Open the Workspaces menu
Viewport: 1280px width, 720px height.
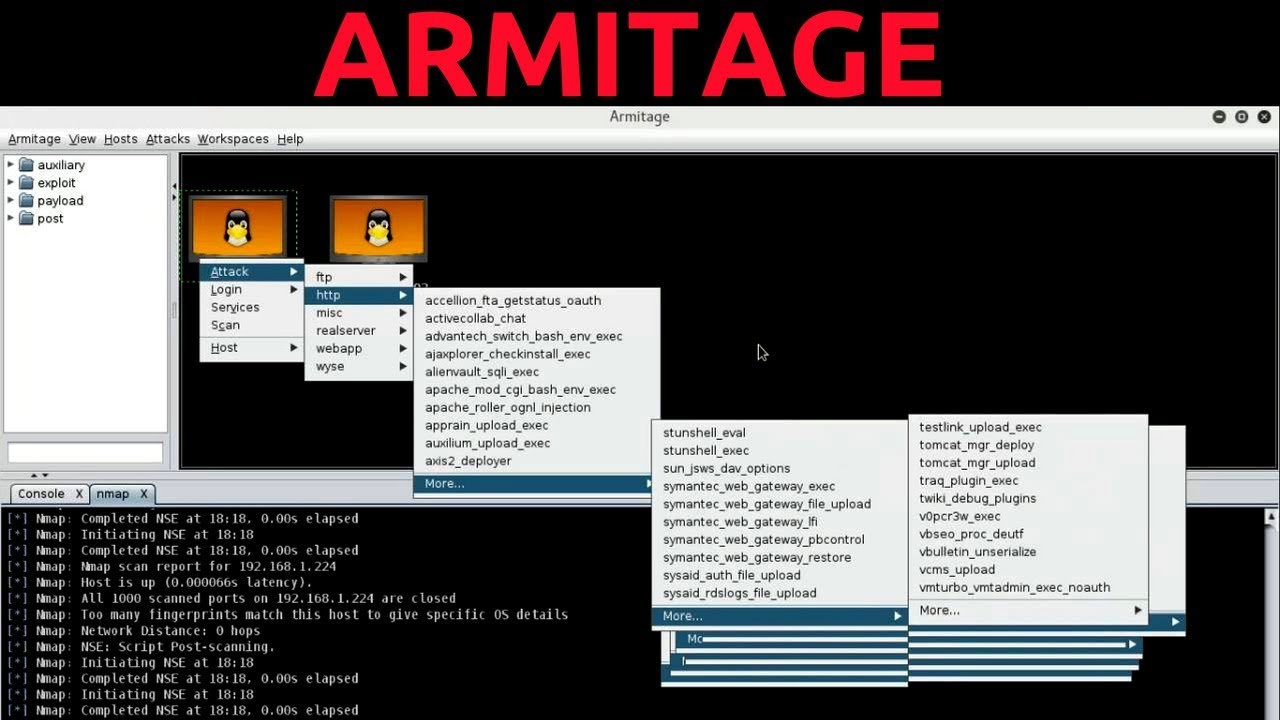point(233,139)
